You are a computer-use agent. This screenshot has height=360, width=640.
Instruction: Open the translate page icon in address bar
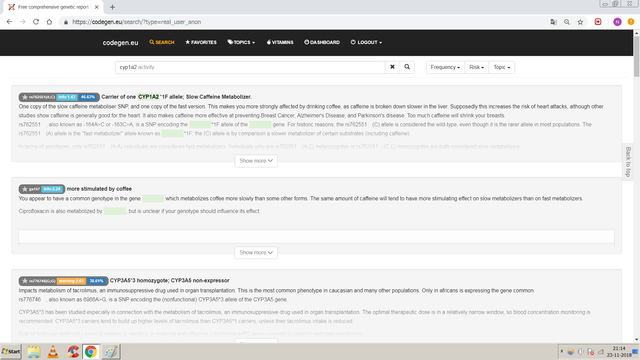[x=553, y=22]
